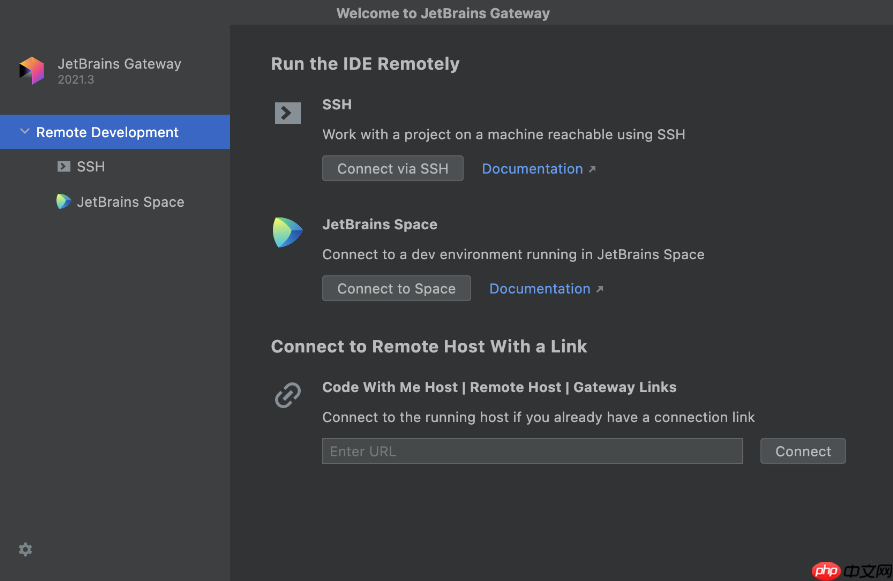Click the JetBrains Gateway logo icon
The height and width of the screenshot is (581, 893).
coord(31,70)
